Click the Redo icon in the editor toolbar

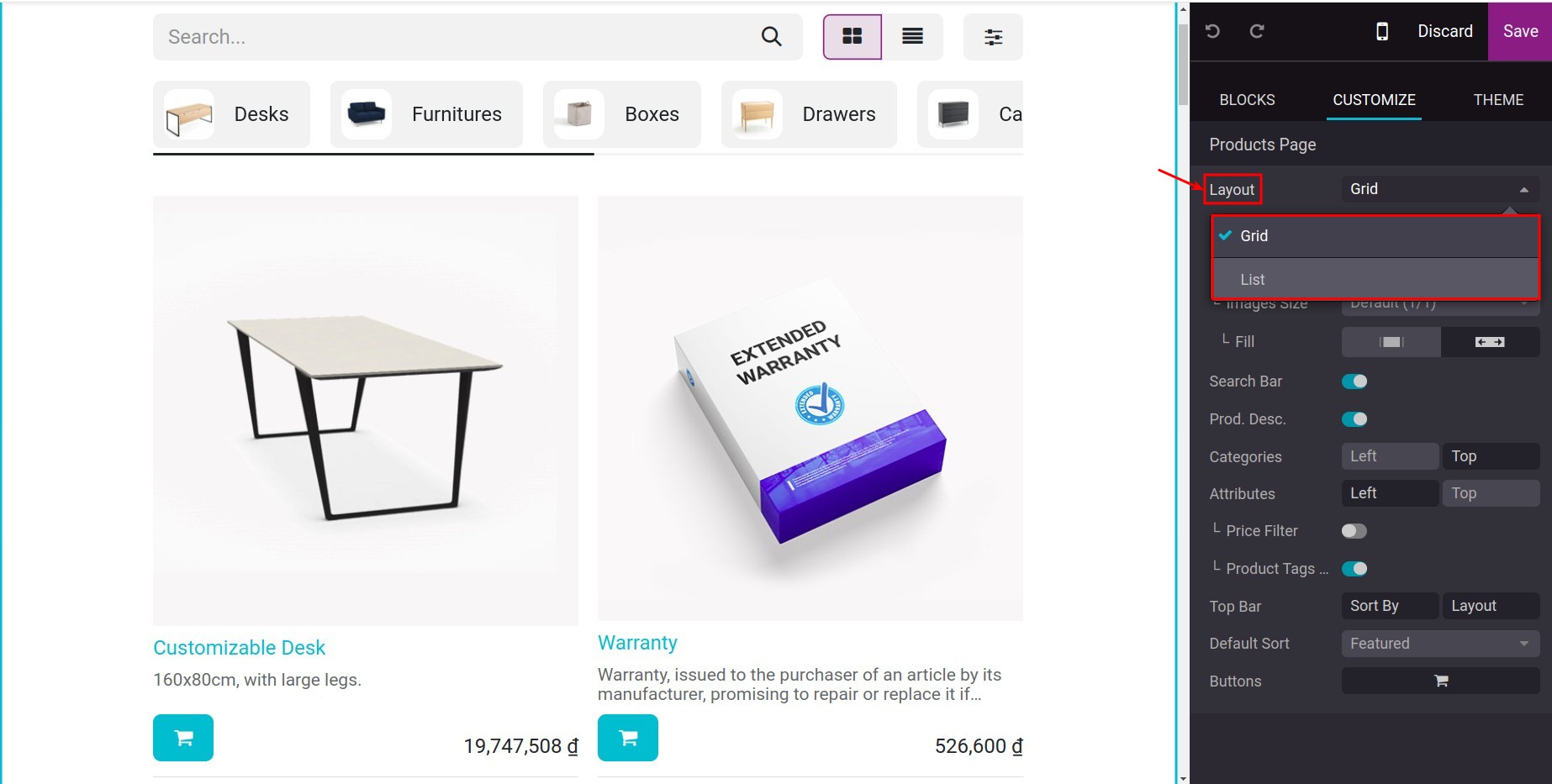click(1258, 31)
